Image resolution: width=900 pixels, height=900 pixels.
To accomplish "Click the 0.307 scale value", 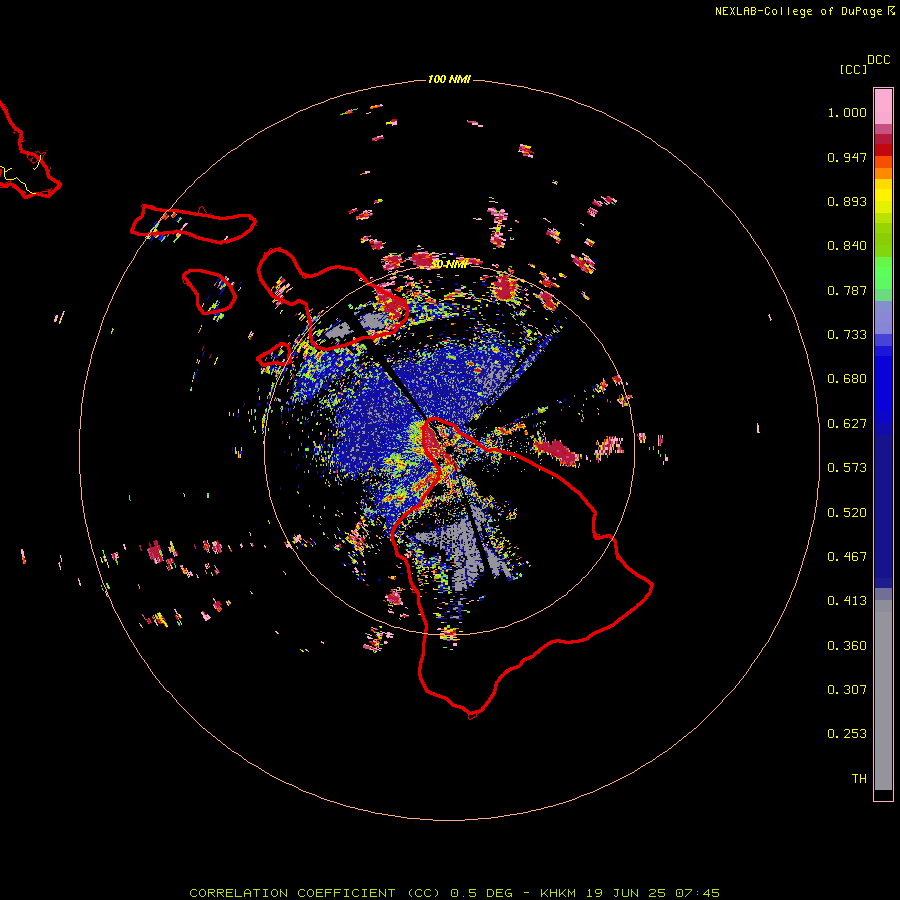I will click(847, 690).
